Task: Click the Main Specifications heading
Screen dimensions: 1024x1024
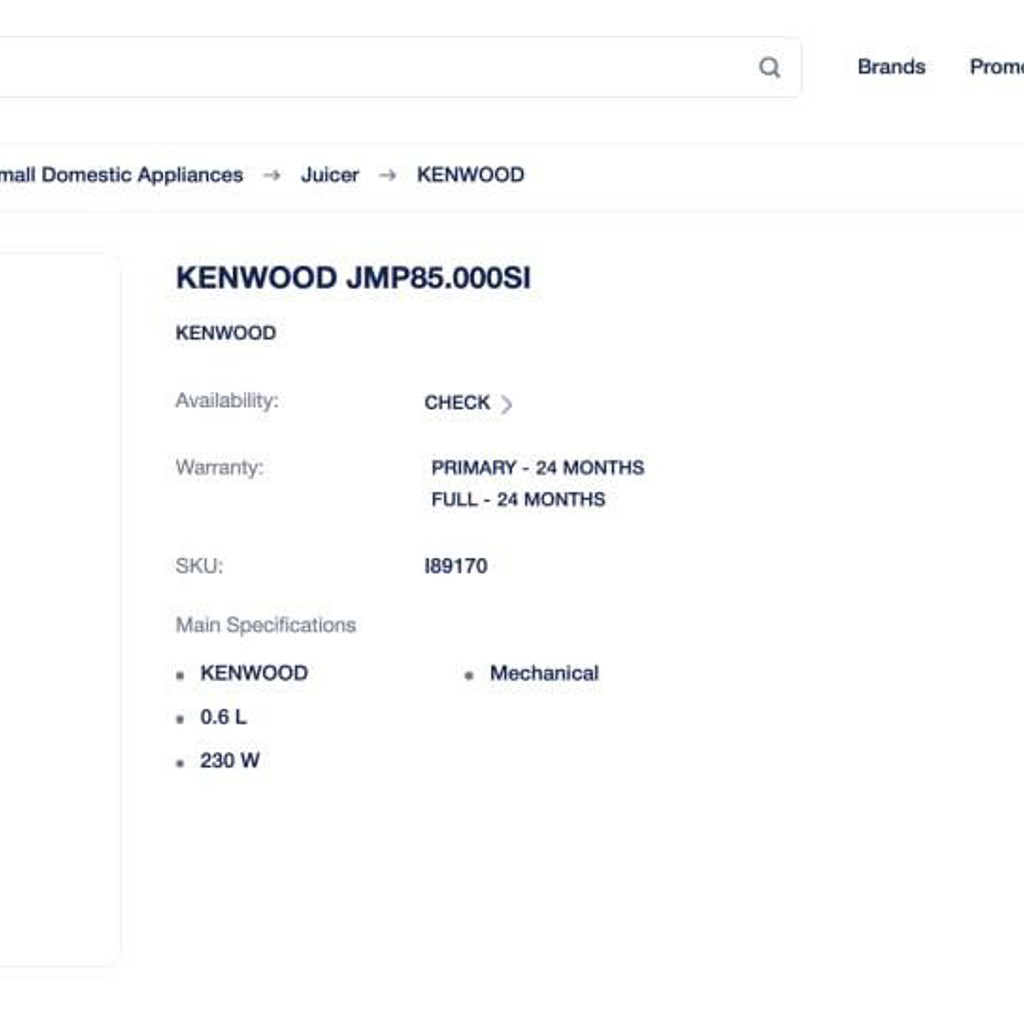Action: [266, 625]
